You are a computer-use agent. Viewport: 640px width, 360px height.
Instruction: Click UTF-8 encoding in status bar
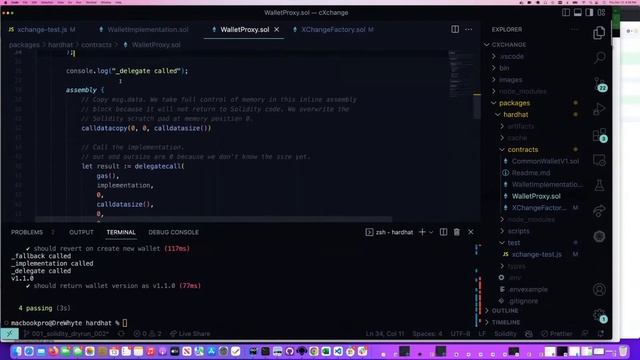click(x=460, y=333)
